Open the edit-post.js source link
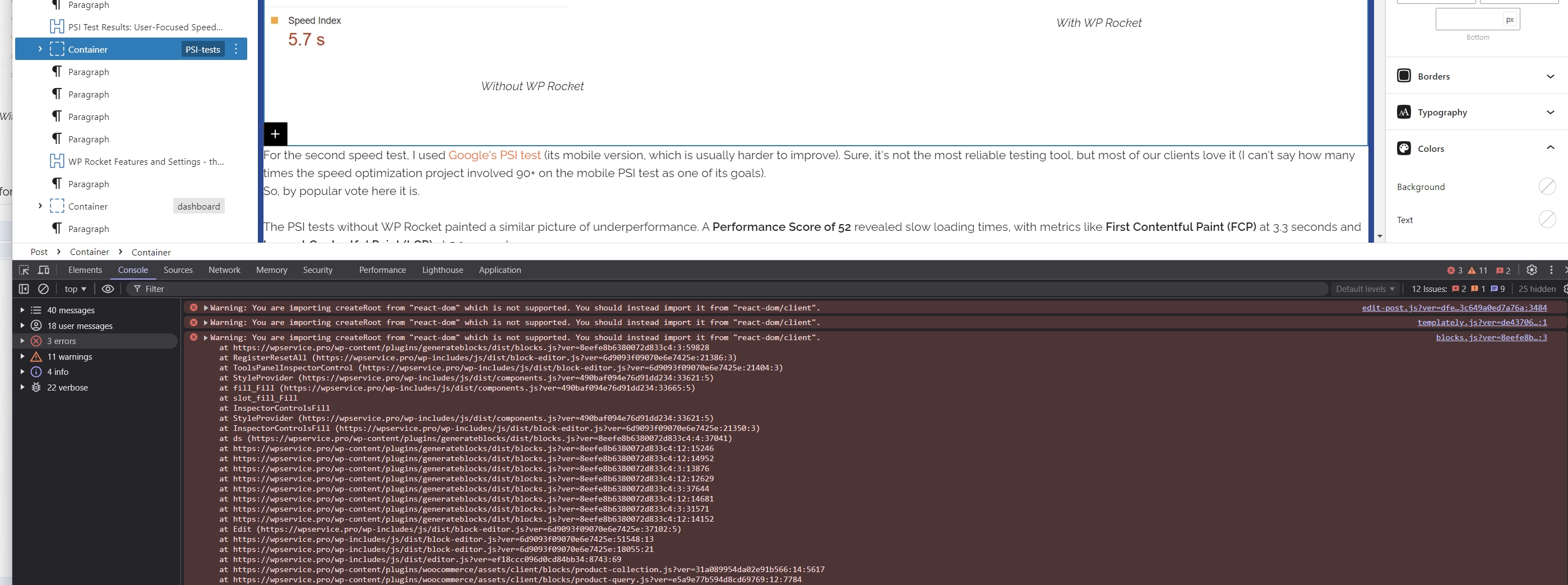The width and height of the screenshot is (1568, 585). pyautogui.click(x=1454, y=308)
